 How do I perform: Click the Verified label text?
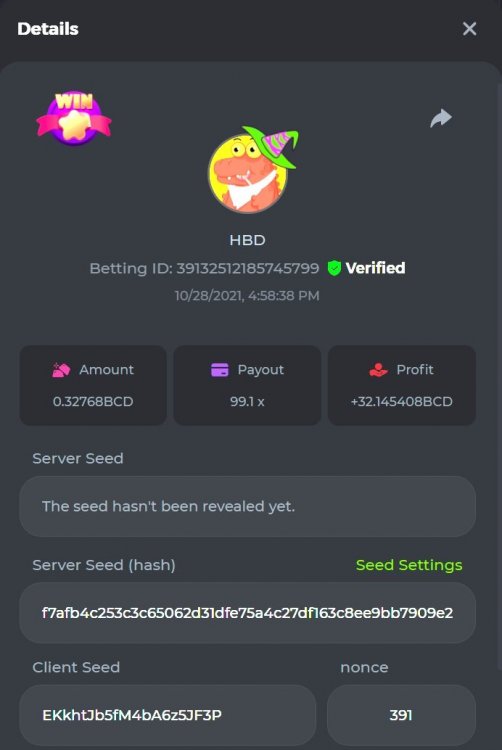pos(375,268)
